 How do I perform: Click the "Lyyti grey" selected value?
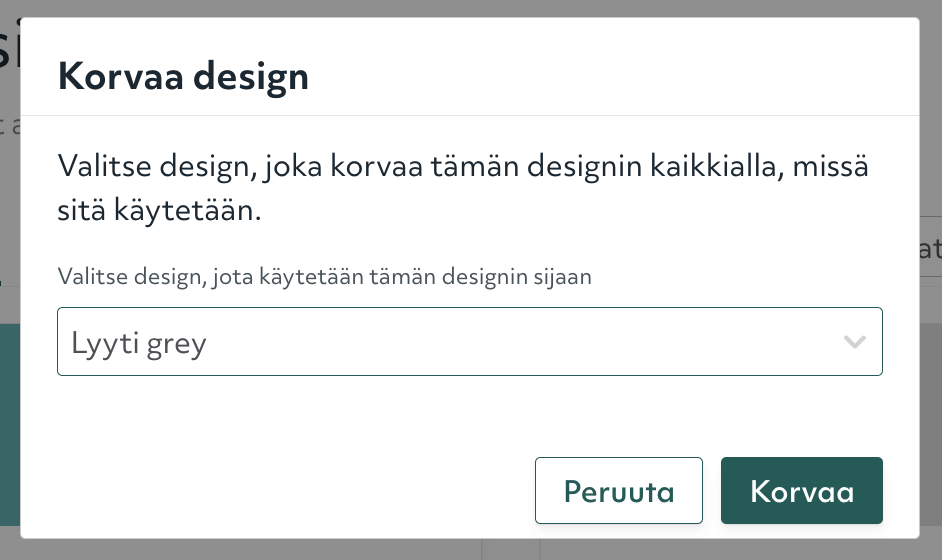coord(139,344)
